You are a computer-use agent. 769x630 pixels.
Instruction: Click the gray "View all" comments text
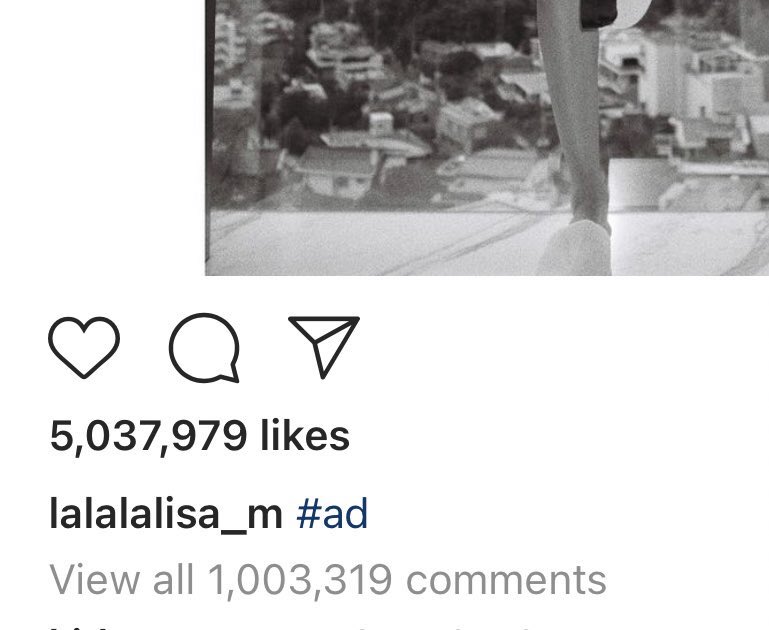[122, 579]
